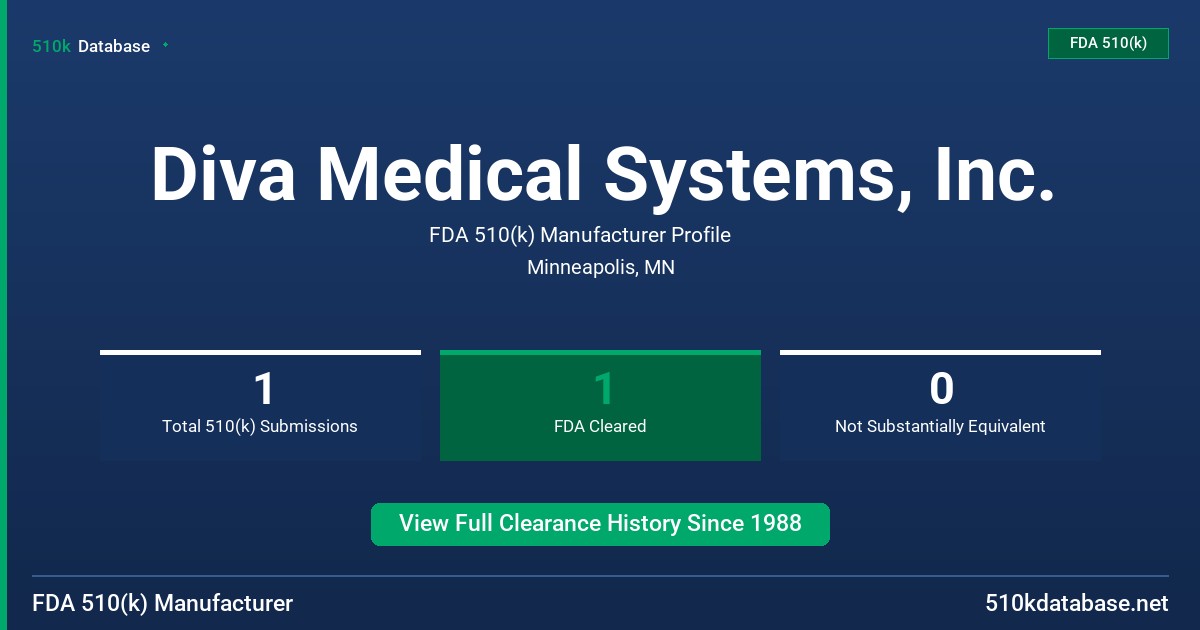The height and width of the screenshot is (630, 1200).
Task: Click the 510k Database logo text
Action: coord(91,46)
